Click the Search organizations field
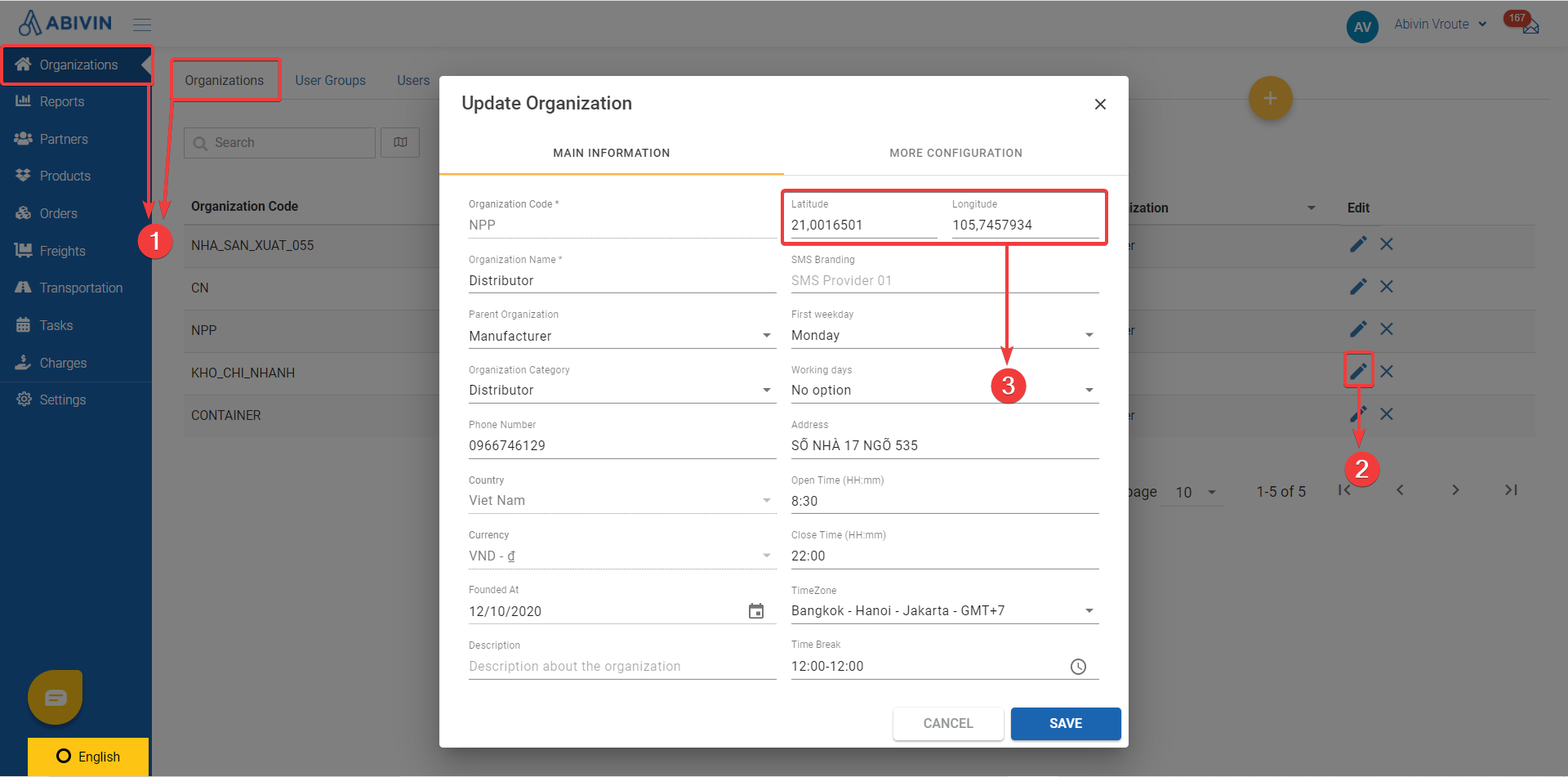 280,143
